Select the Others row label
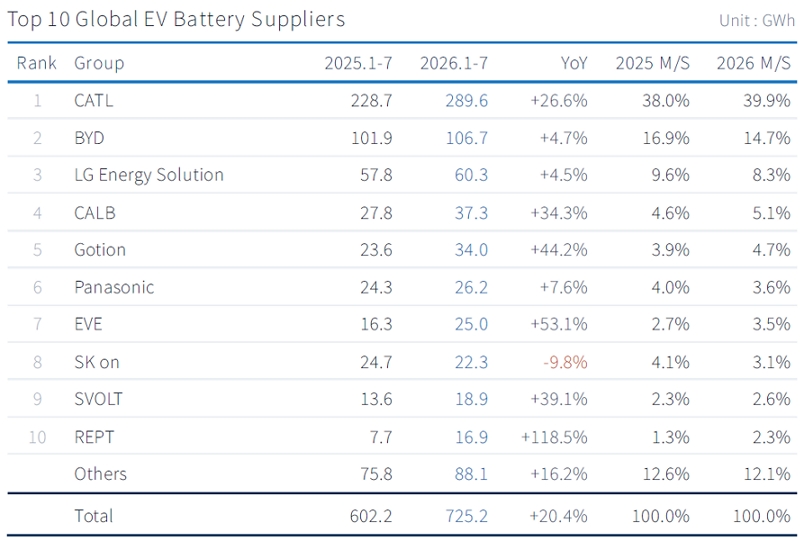The height and width of the screenshot is (541, 804). click(x=100, y=474)
